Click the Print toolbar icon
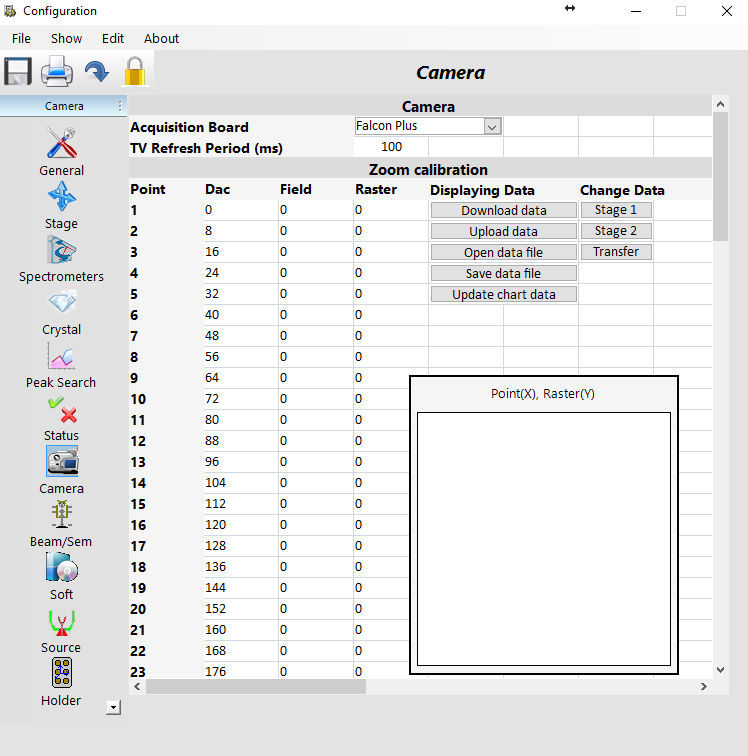 [56, 72]
